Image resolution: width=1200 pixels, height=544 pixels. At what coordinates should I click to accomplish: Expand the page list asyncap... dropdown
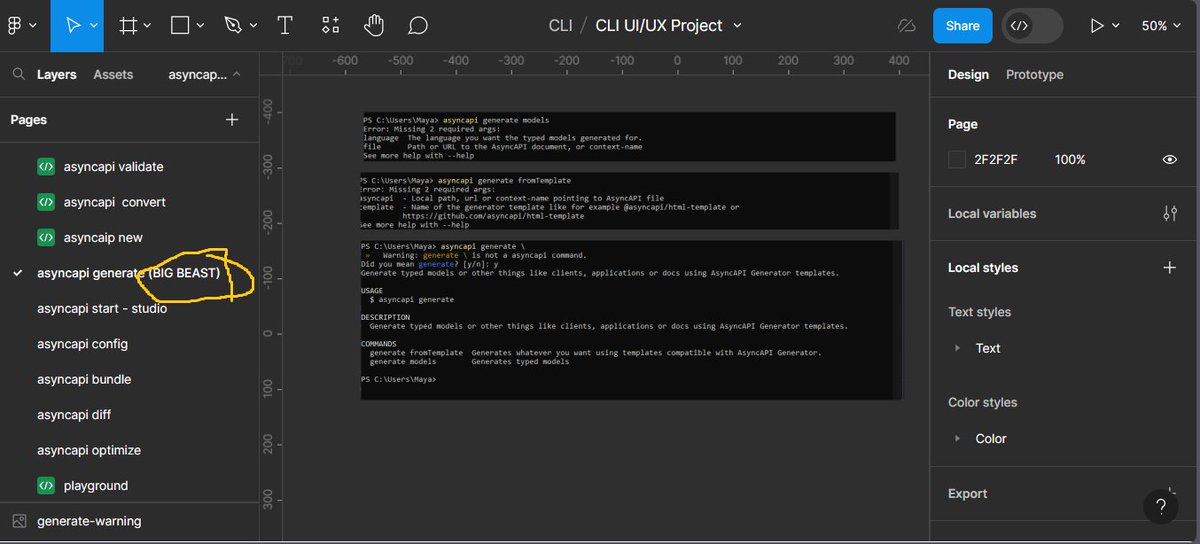204,75
